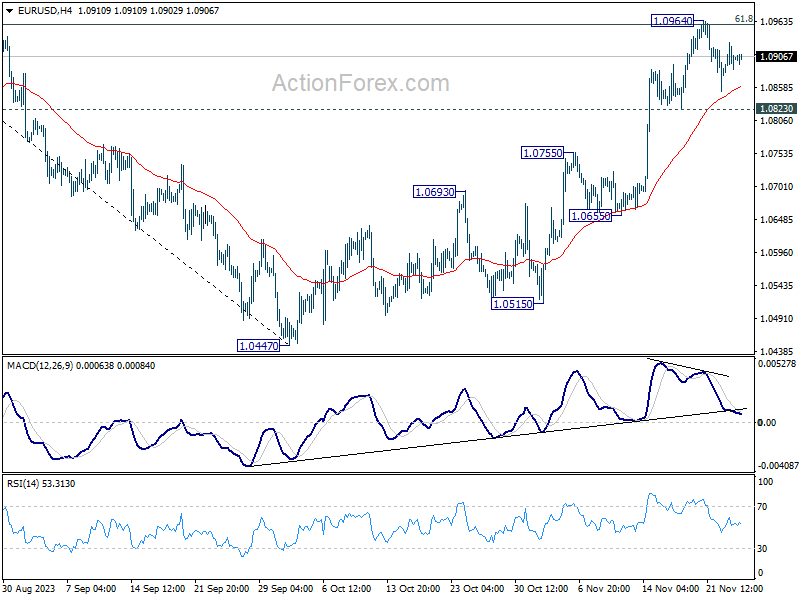Click the 21 Sep 20:00 time axis label
This screenshot has height=600, width=800.
(221, 589)
